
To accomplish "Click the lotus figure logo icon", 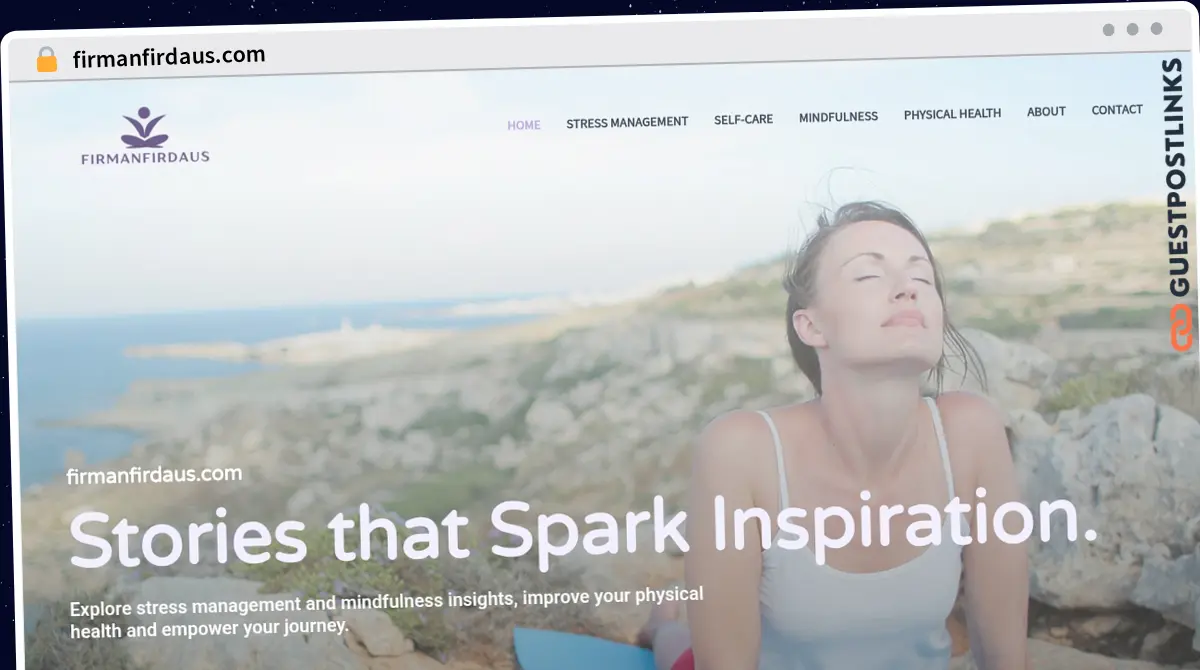I will (x=145, y=127).
